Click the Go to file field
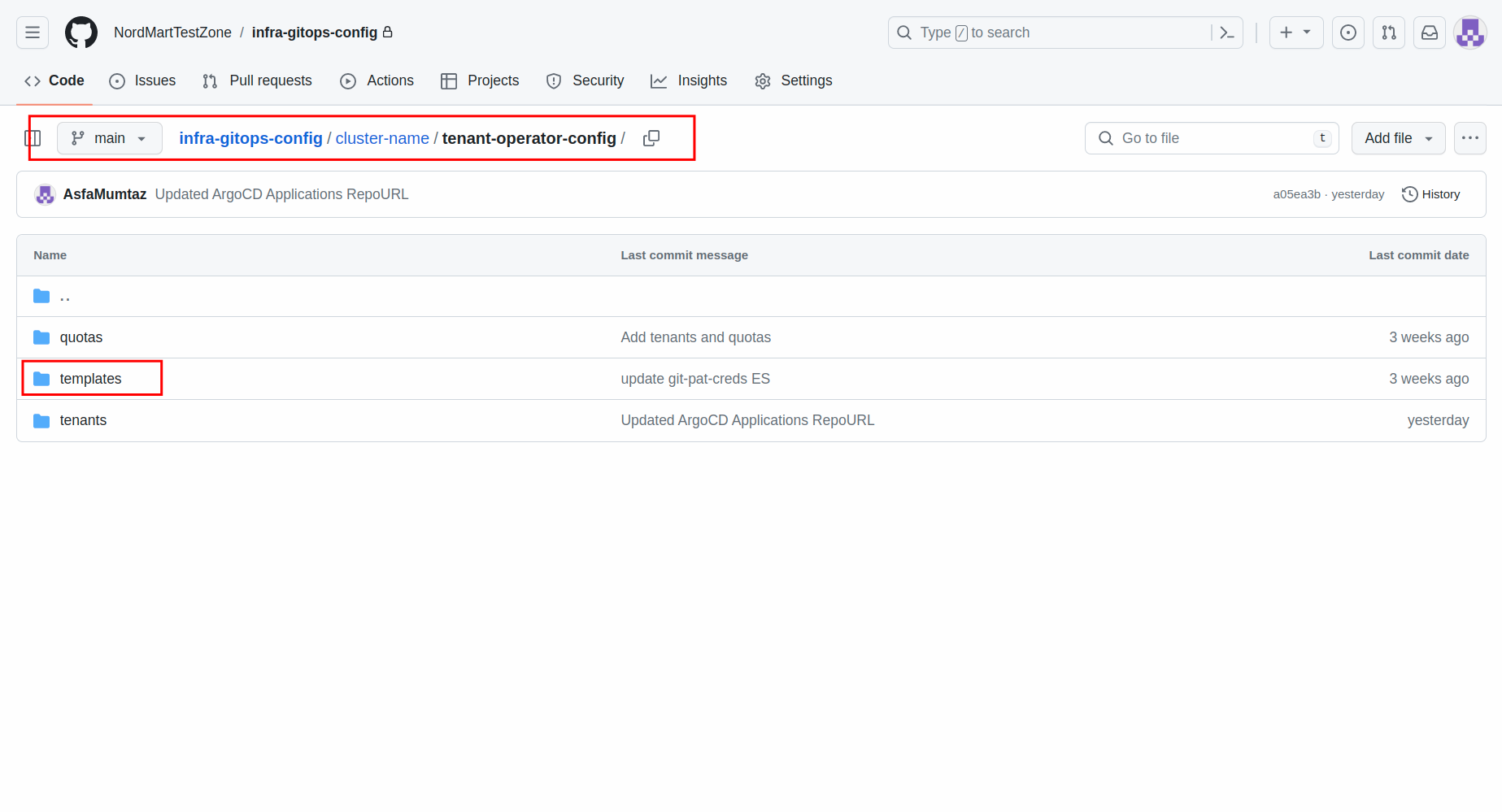Image resolution: width=1502 pixels, height=812 pixels. pyautogui.click(x=1204, y=138)
